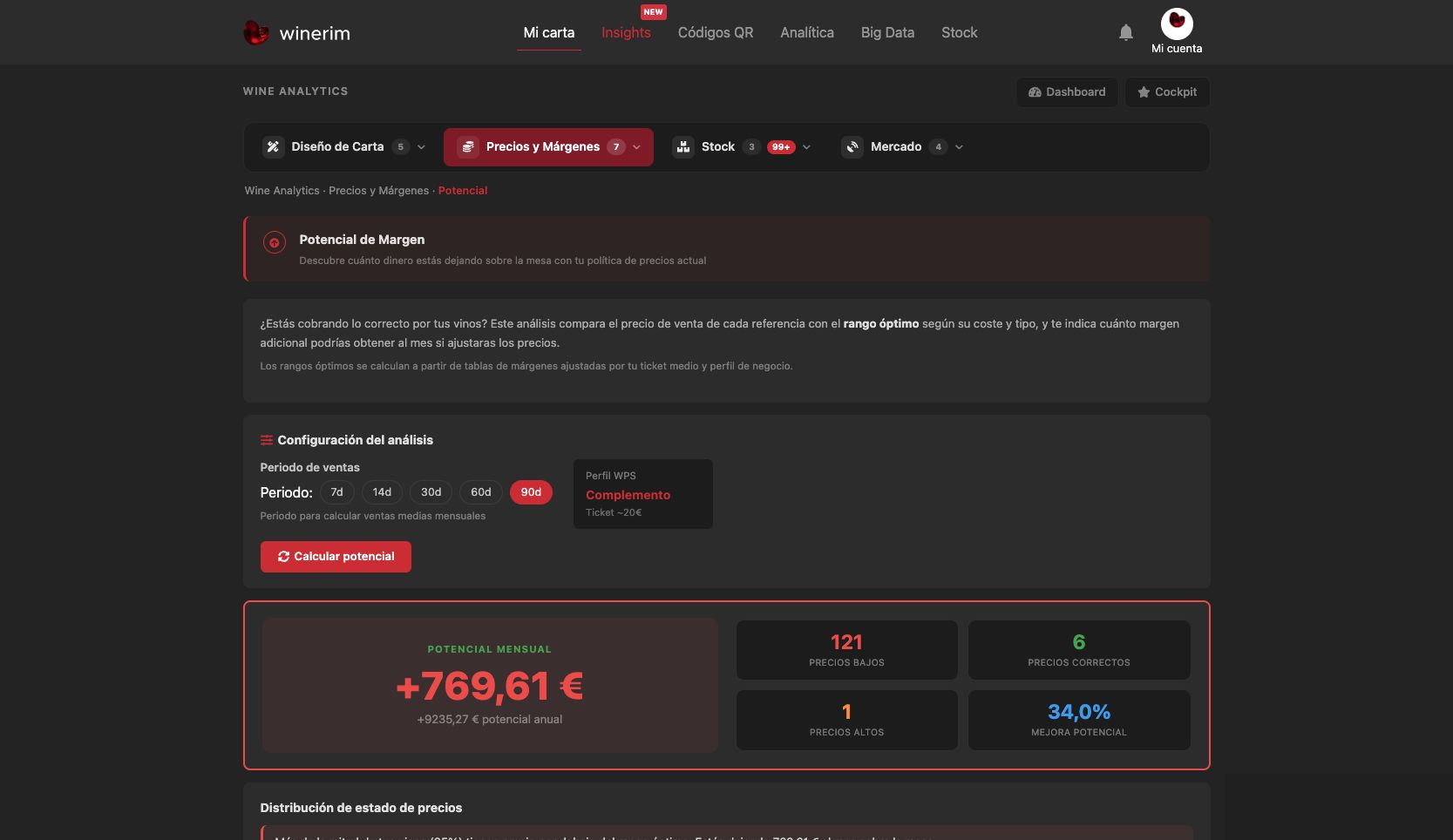
Task: Click the Stock boxes icon
Action: (x=683, y=146)
